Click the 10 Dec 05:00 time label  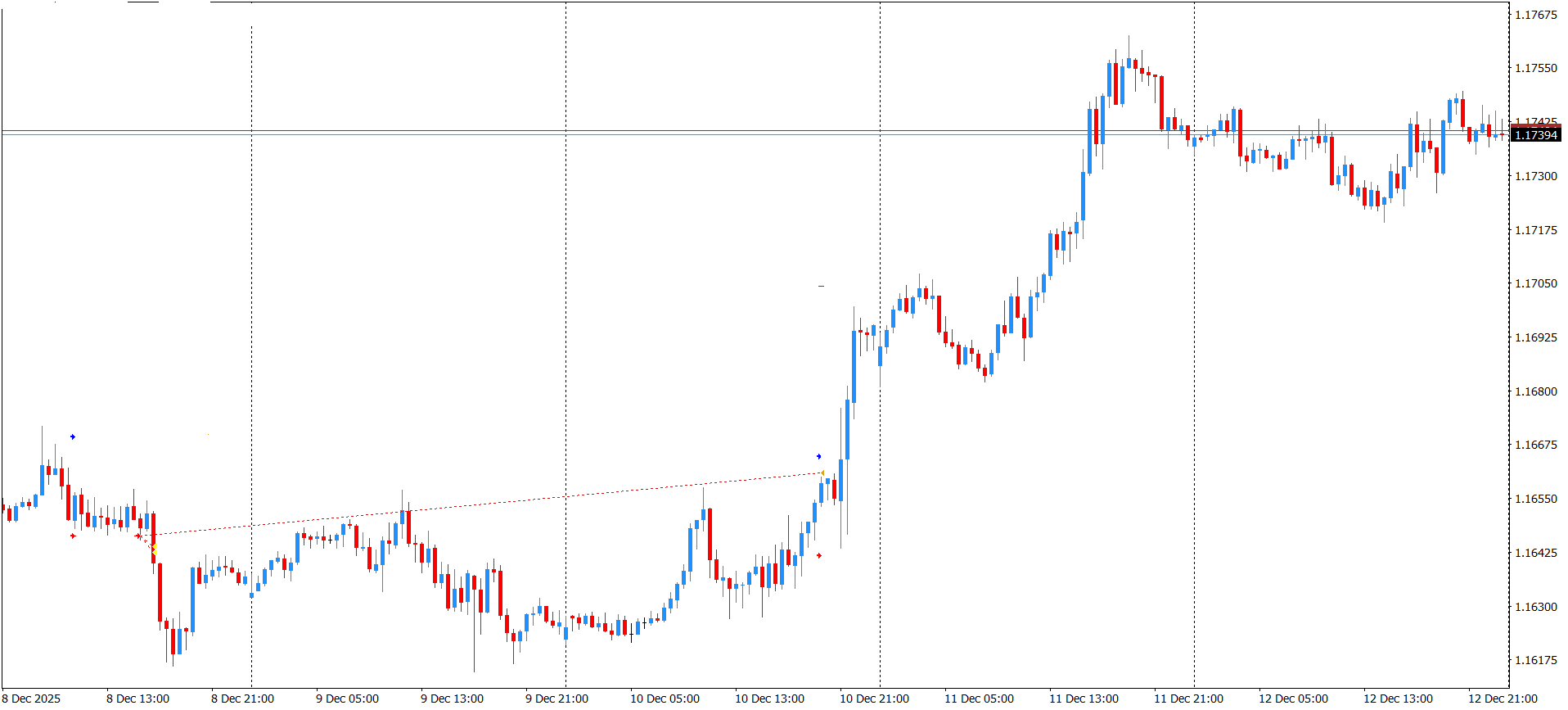(665, 699)
